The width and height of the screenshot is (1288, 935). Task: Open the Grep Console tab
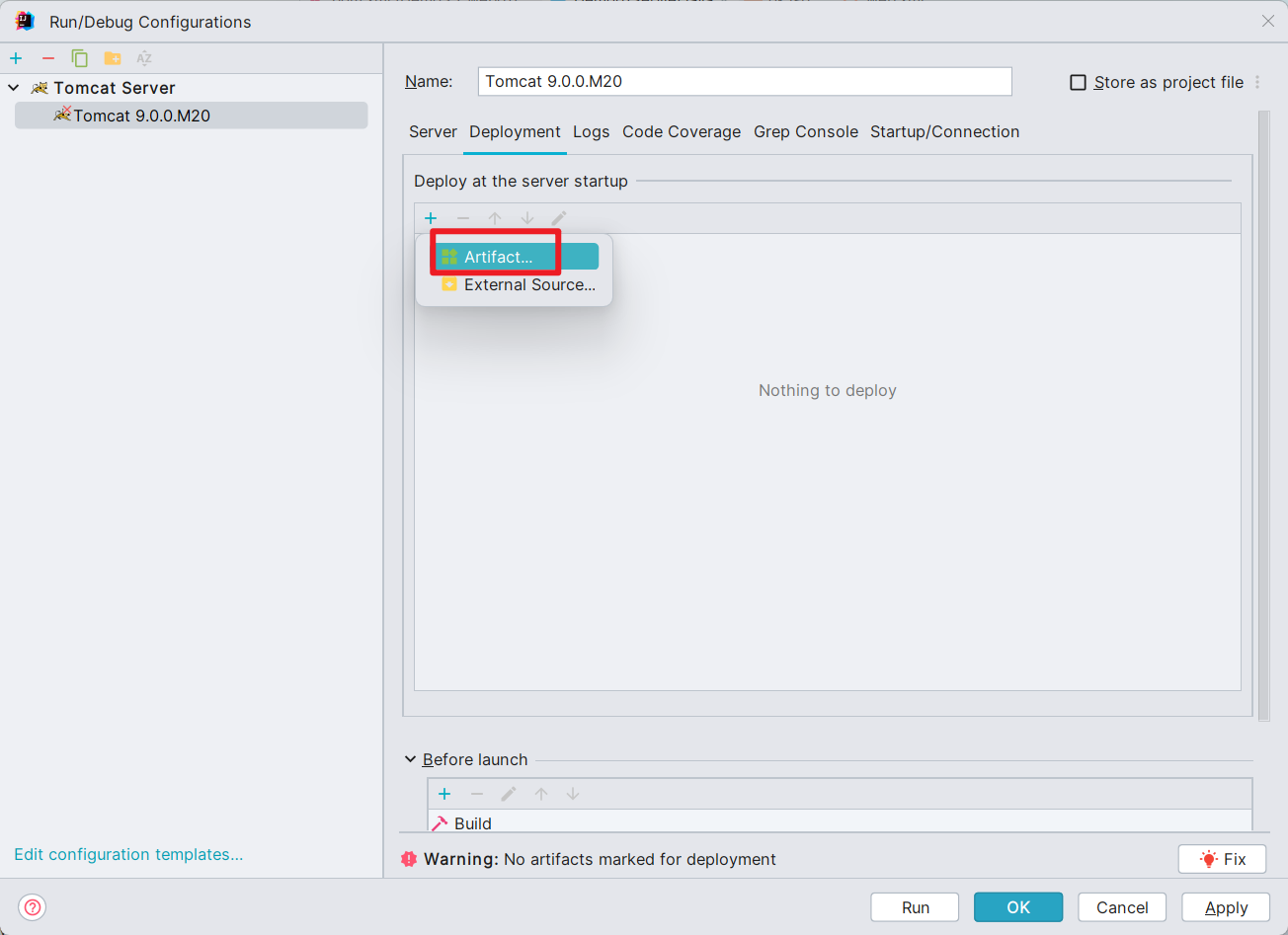click(x=806, y=131)
